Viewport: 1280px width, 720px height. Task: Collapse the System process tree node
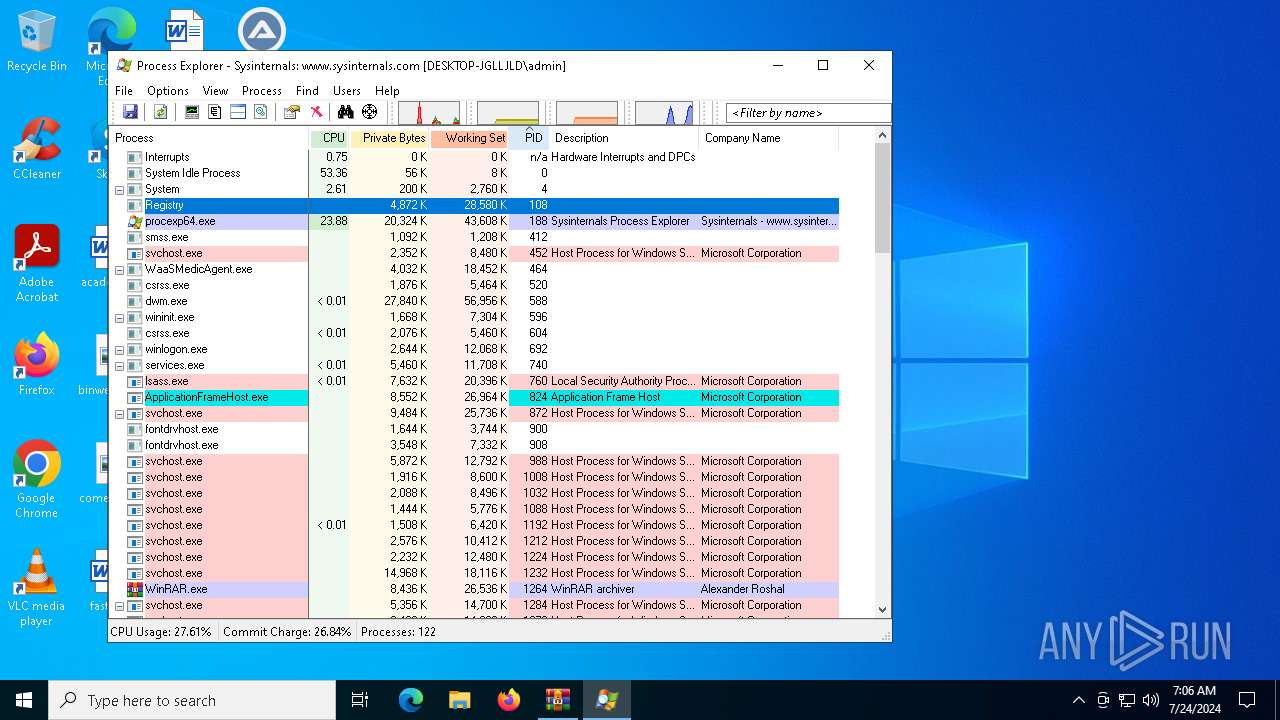[119, 189]
